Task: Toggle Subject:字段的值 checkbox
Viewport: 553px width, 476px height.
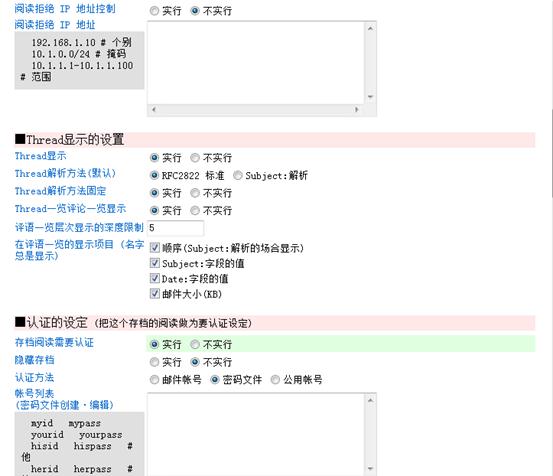Action: (154, 263)
